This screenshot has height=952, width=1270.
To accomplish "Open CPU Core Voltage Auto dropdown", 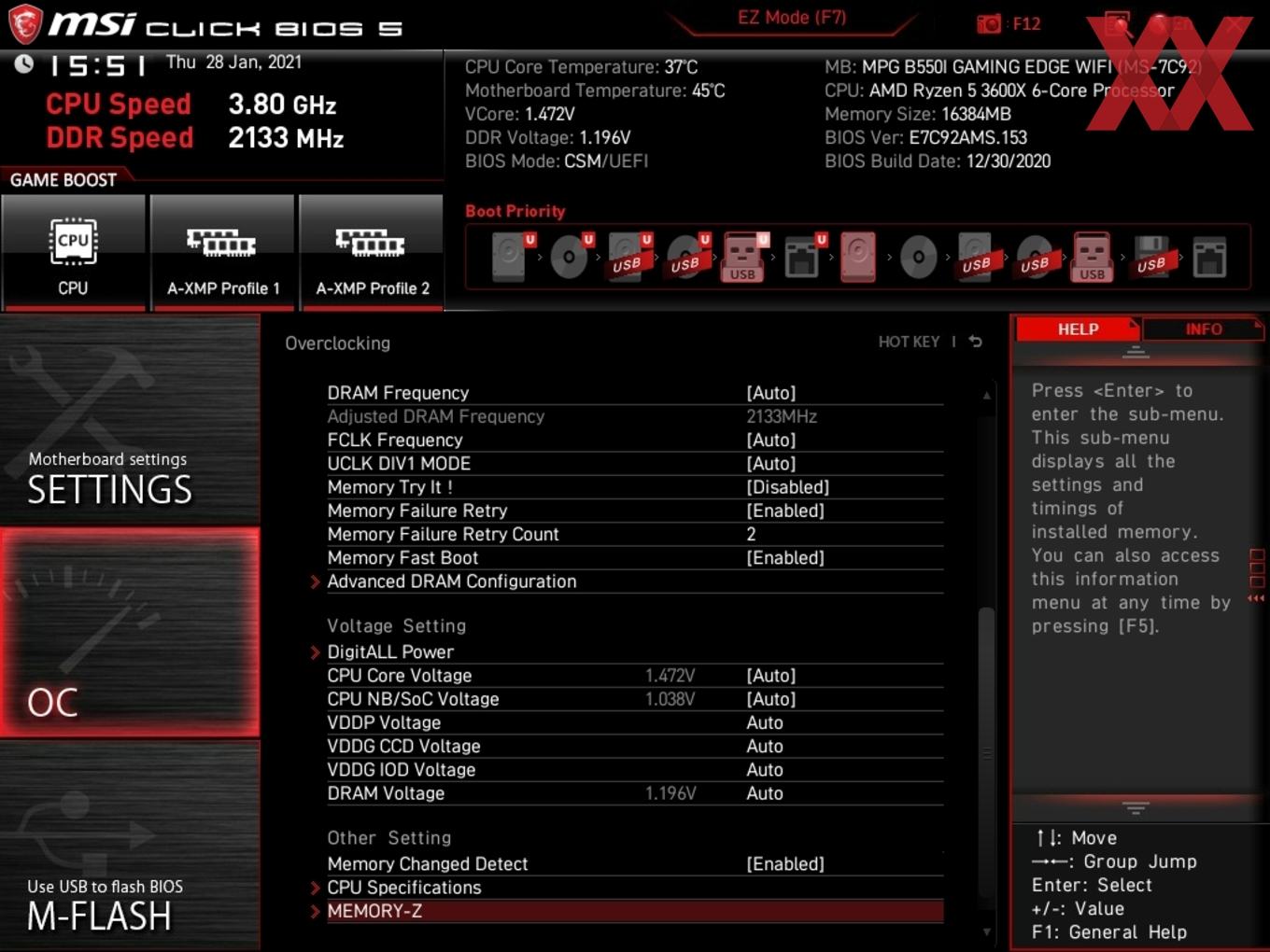I will tap(771, 676).
